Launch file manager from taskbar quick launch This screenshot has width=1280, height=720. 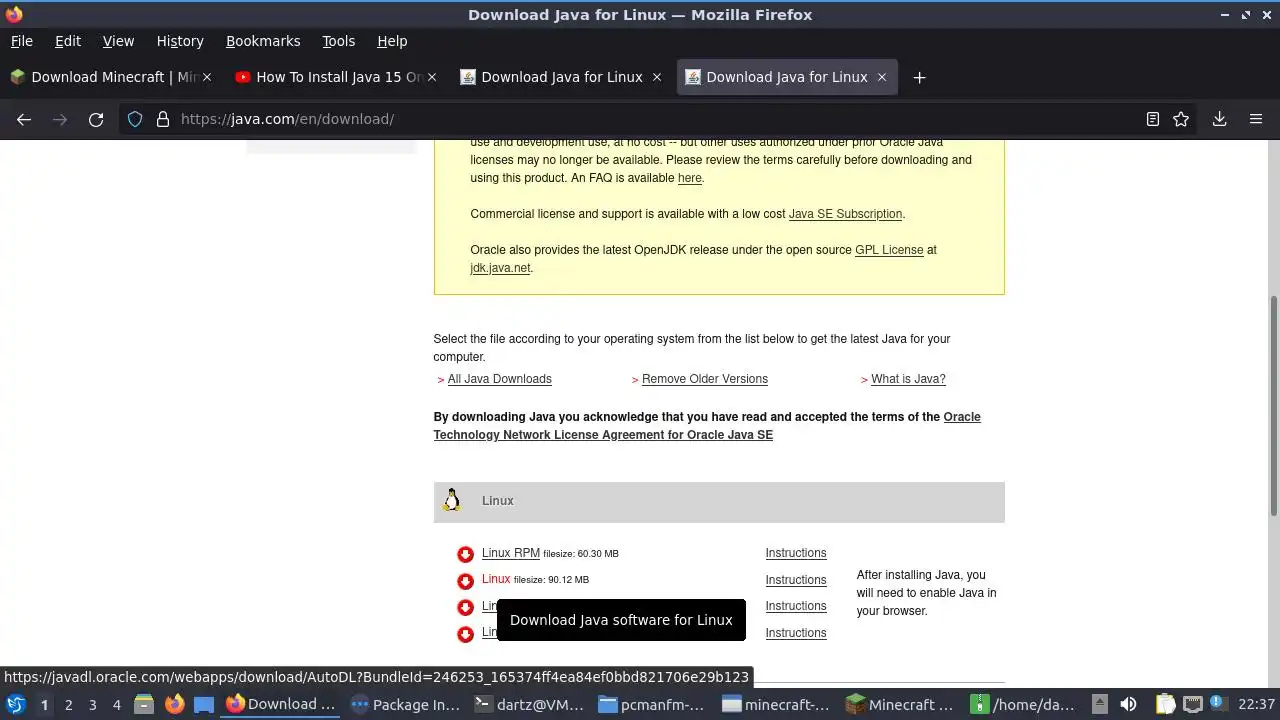pos(143,704)
